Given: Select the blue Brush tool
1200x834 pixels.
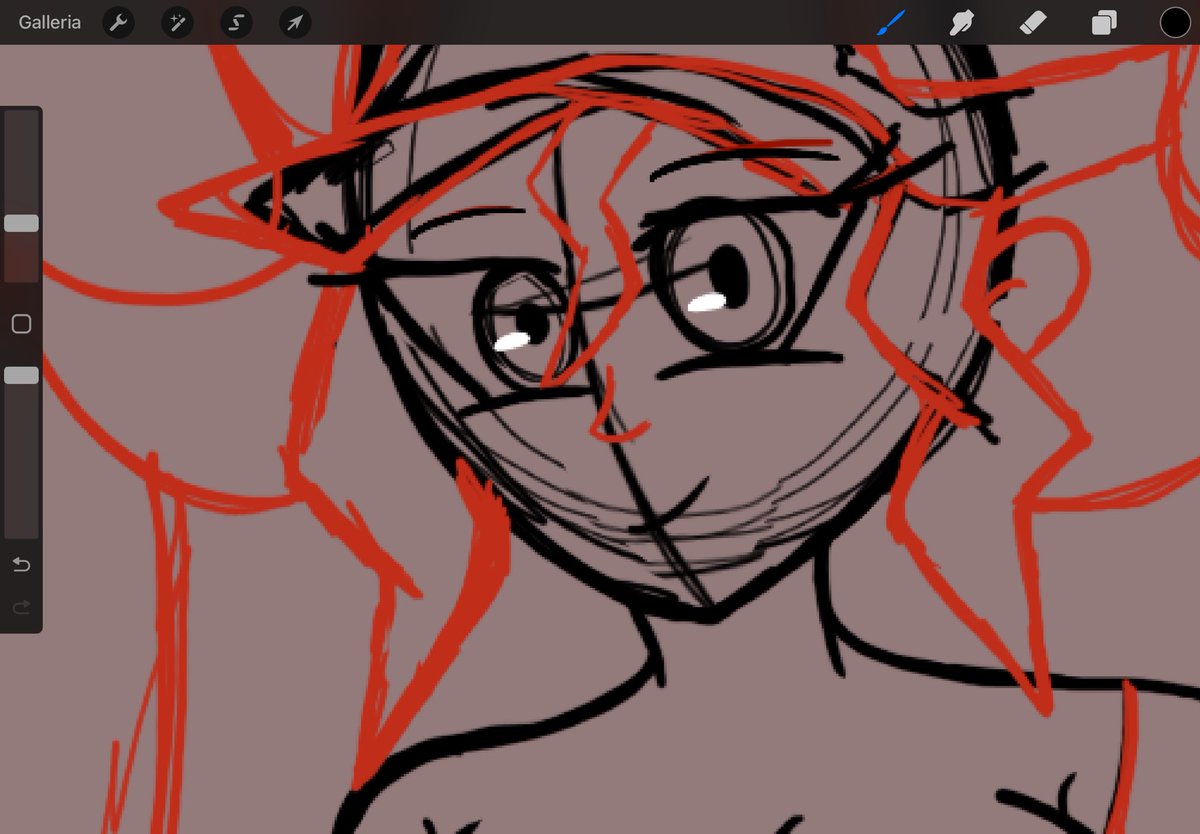Looking at the screenshot, I should 891,22.
